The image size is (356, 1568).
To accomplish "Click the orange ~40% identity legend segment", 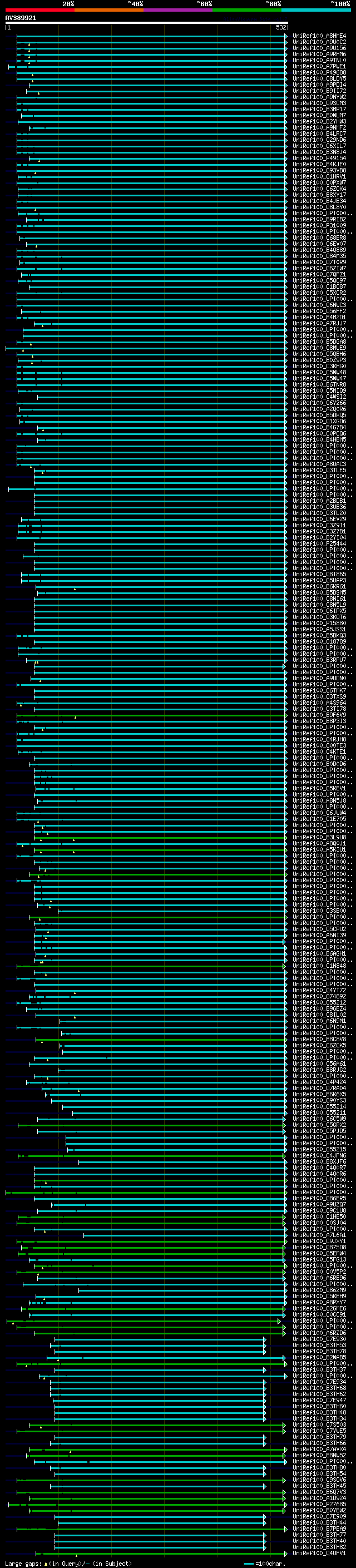I will (109, 10).
